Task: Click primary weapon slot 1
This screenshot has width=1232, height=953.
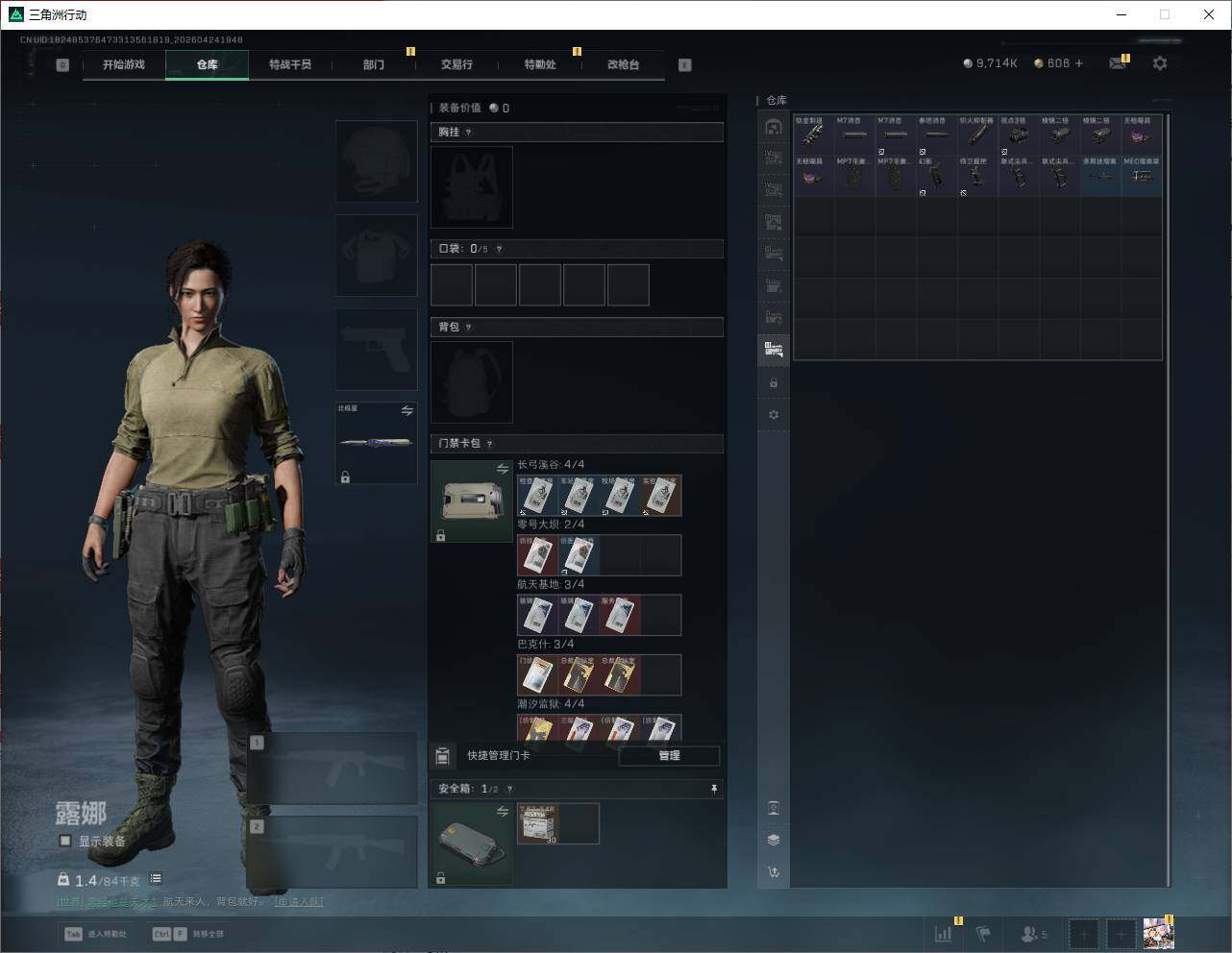Action: tap(333, 769)
